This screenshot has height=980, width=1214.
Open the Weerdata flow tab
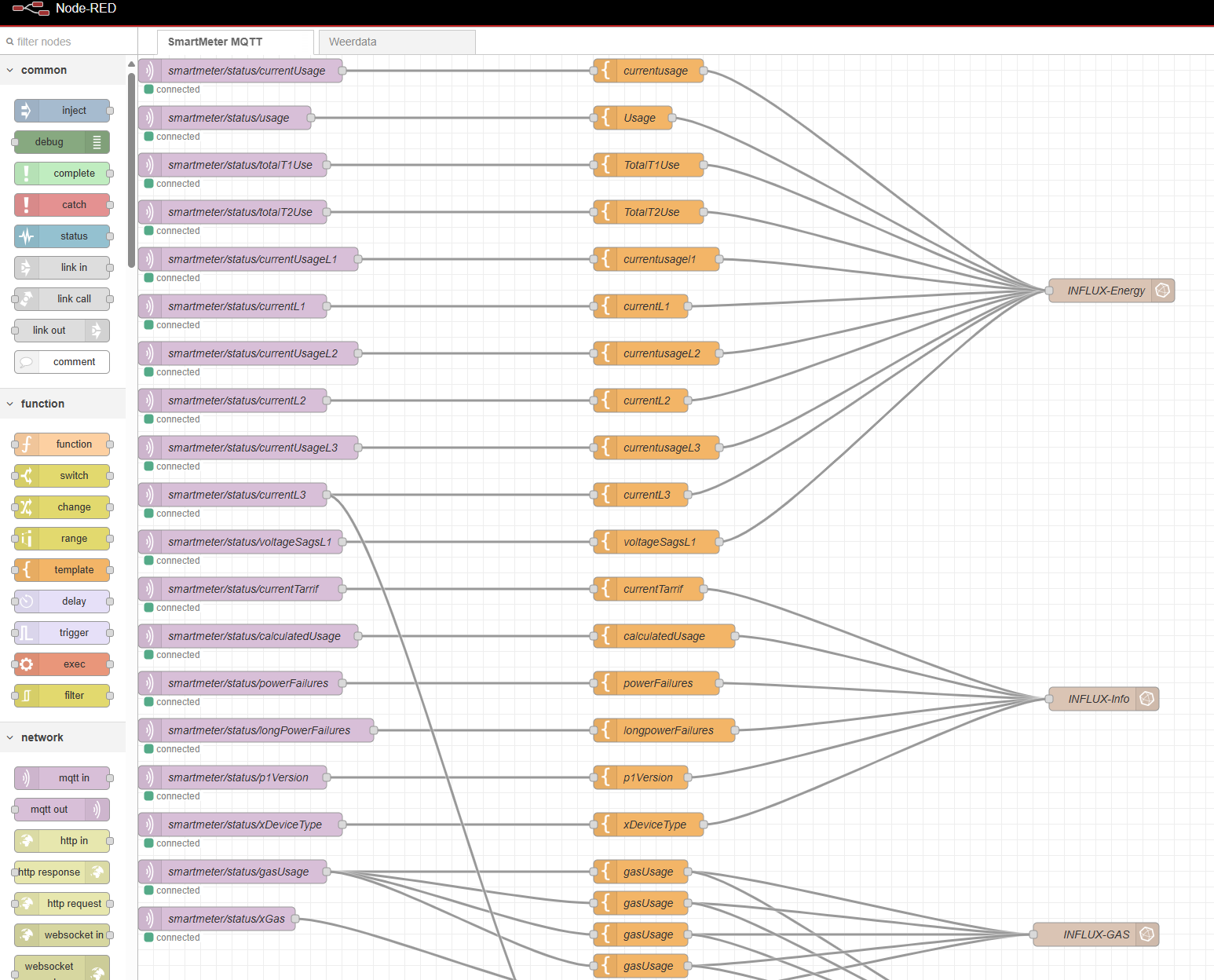coord(397,42)
